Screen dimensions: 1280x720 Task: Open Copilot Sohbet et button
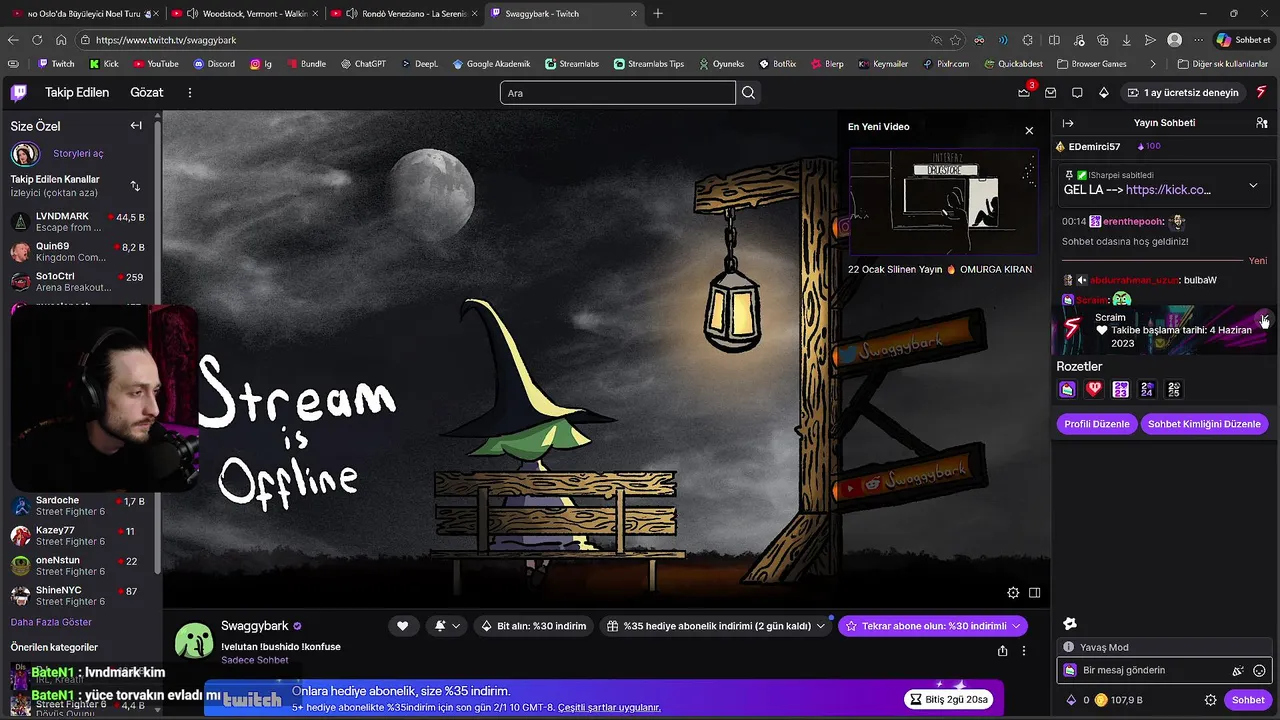[1243, 40]
